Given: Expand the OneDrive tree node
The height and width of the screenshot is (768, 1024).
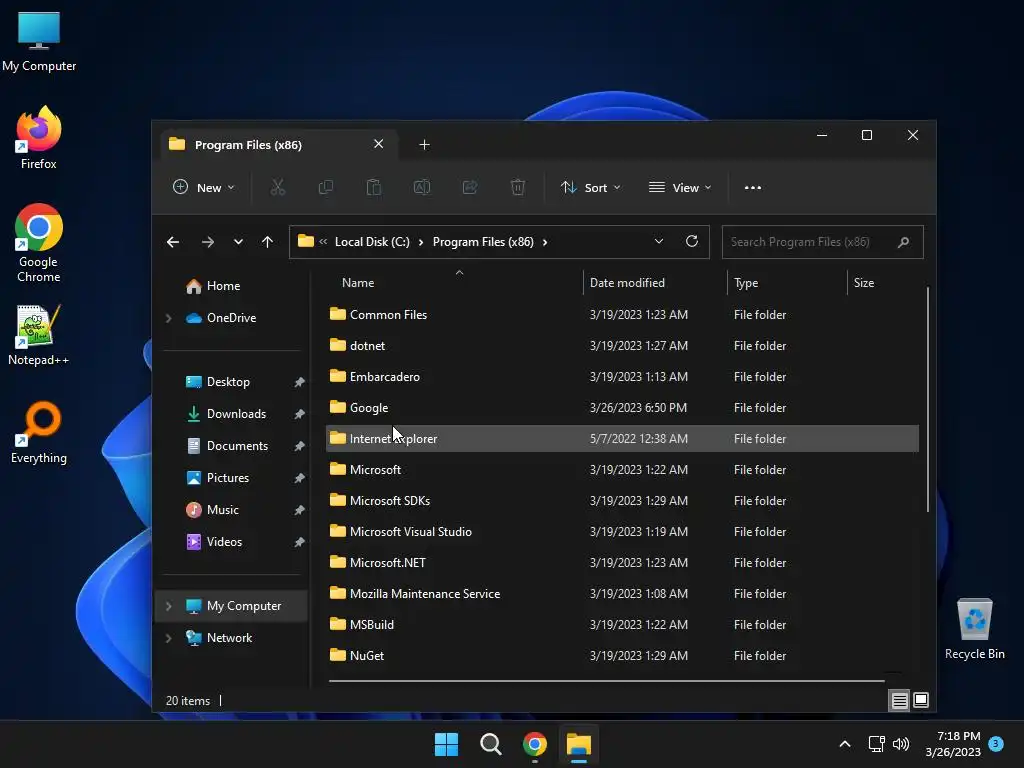Looking at the screenshot, I should (x=168, y=318).
